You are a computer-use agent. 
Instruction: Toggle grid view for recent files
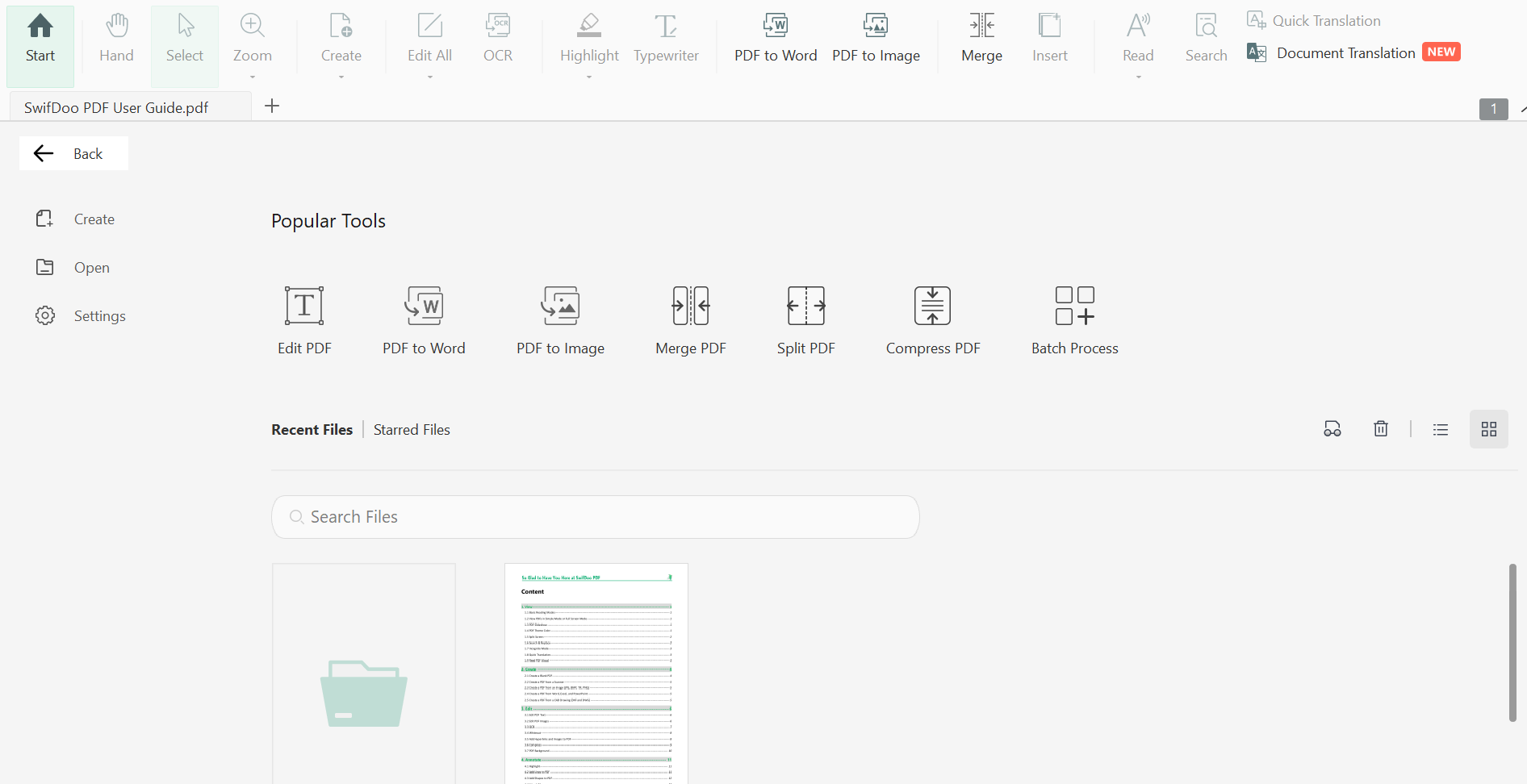coord(1489,428)
